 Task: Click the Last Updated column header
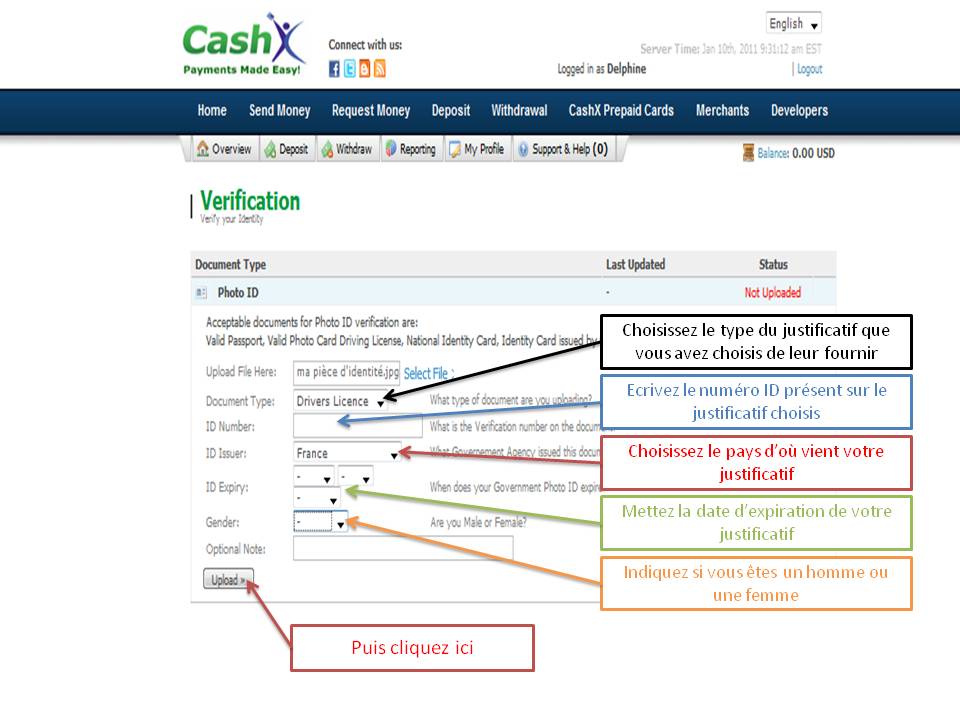636,264
